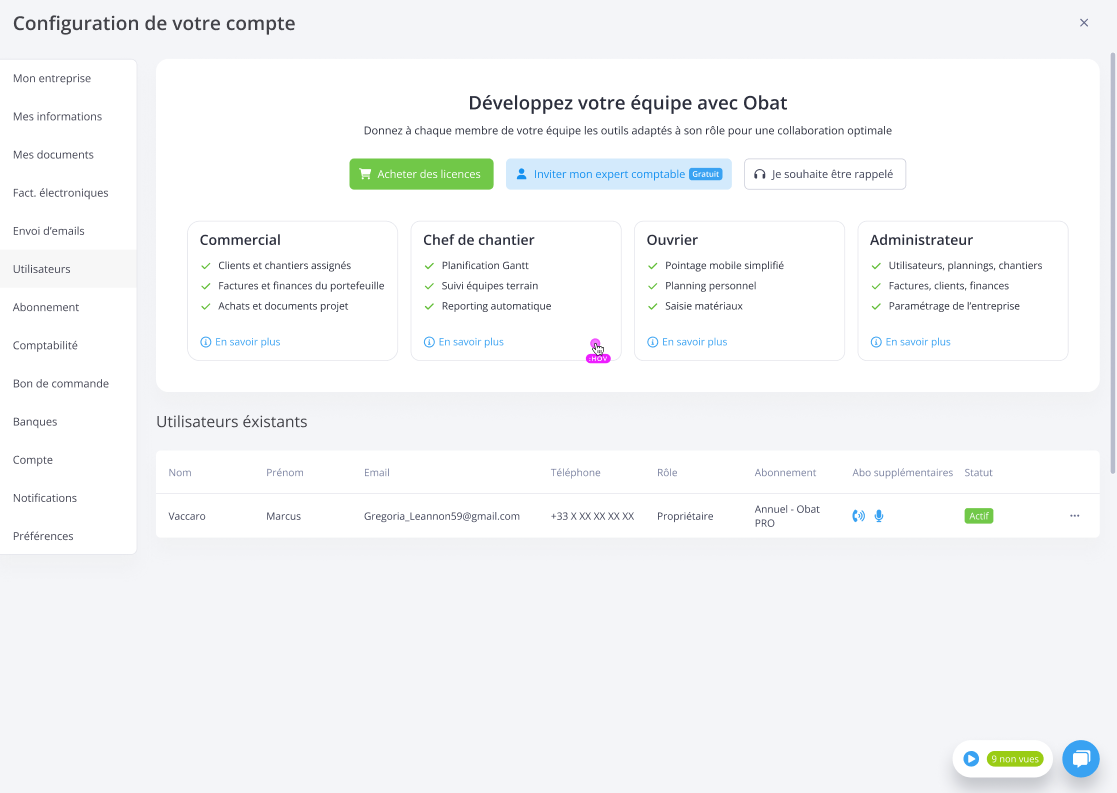Open En savoir plus under Commercial
Image resolution: width=1117 pixels, height=793 pixels.
tap(247, 342)
